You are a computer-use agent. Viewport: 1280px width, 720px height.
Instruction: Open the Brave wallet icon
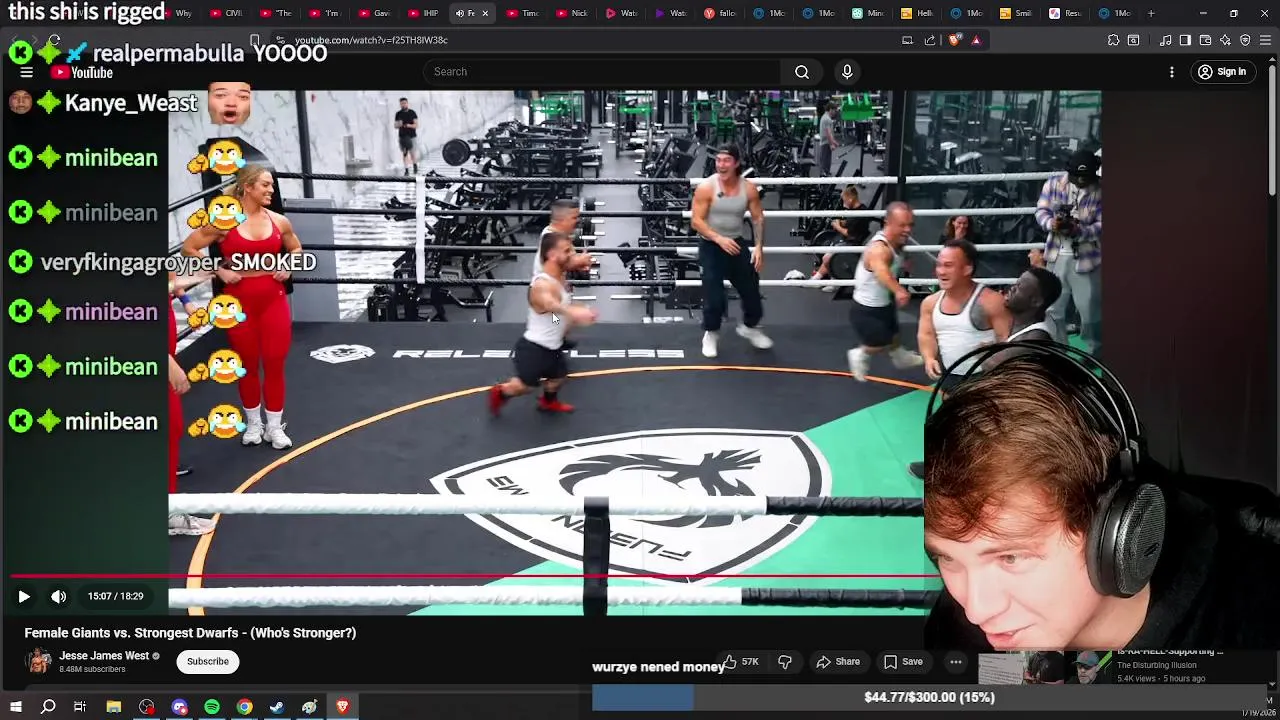pos(1205,40)
